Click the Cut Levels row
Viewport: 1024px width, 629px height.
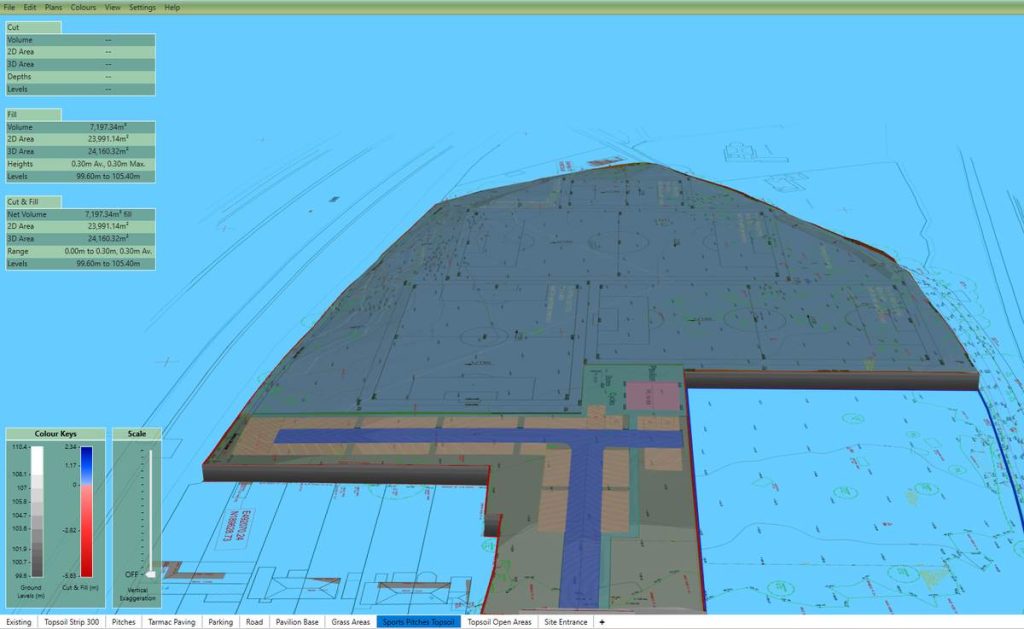coord(80,89)
